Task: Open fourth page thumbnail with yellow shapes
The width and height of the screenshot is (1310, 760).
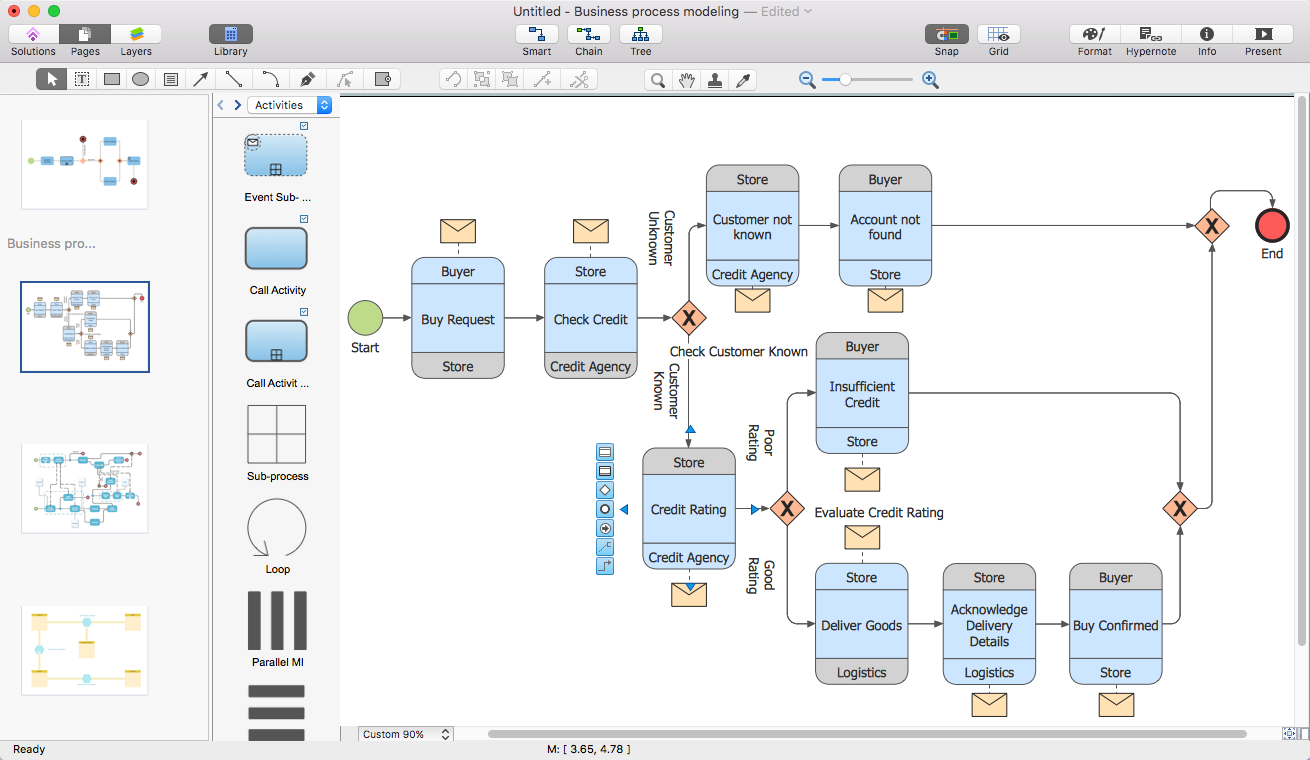Action: coord(85,650)
